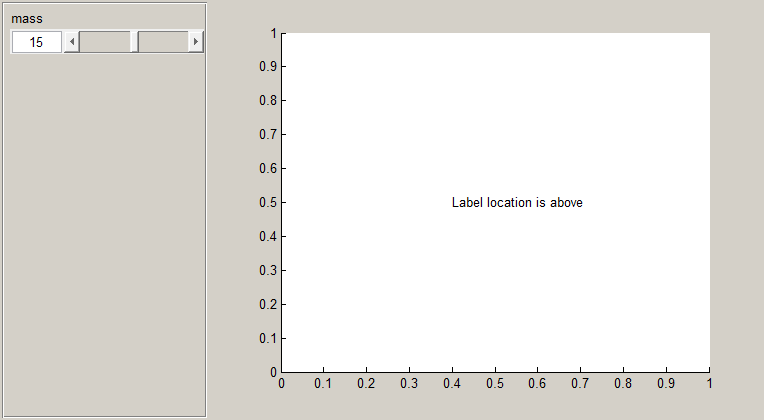
Task: Click the slider's right increment arrow
Action: (x=196, y=42)
